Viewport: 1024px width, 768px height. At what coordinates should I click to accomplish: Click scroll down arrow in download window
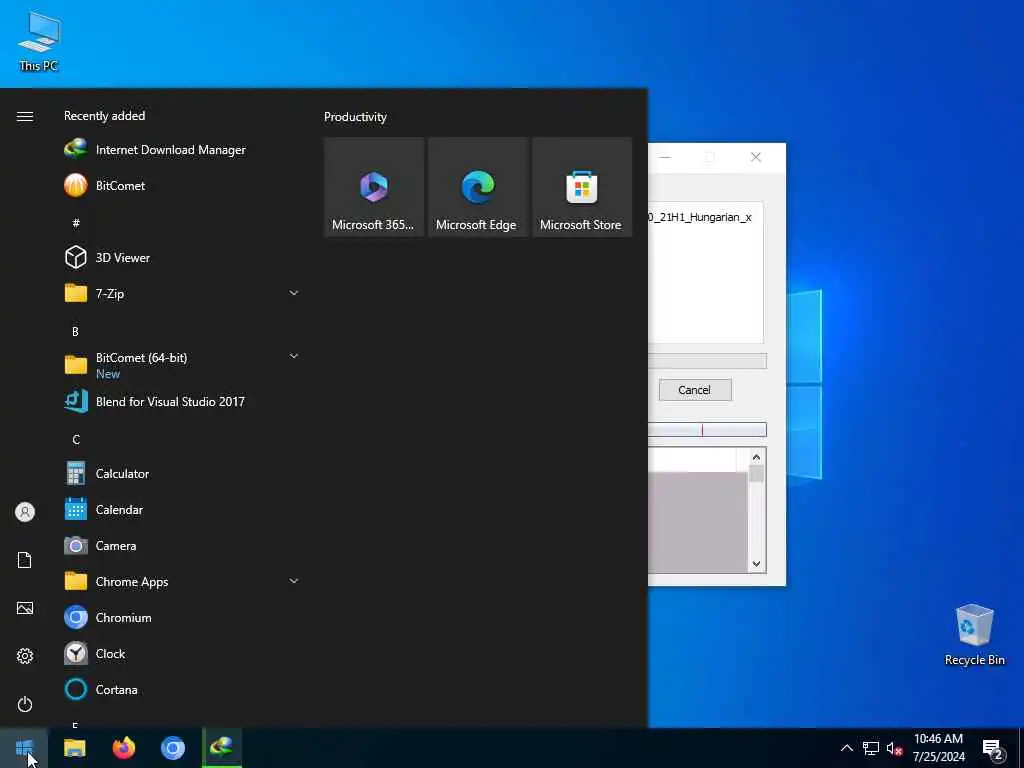coord(756,564)
